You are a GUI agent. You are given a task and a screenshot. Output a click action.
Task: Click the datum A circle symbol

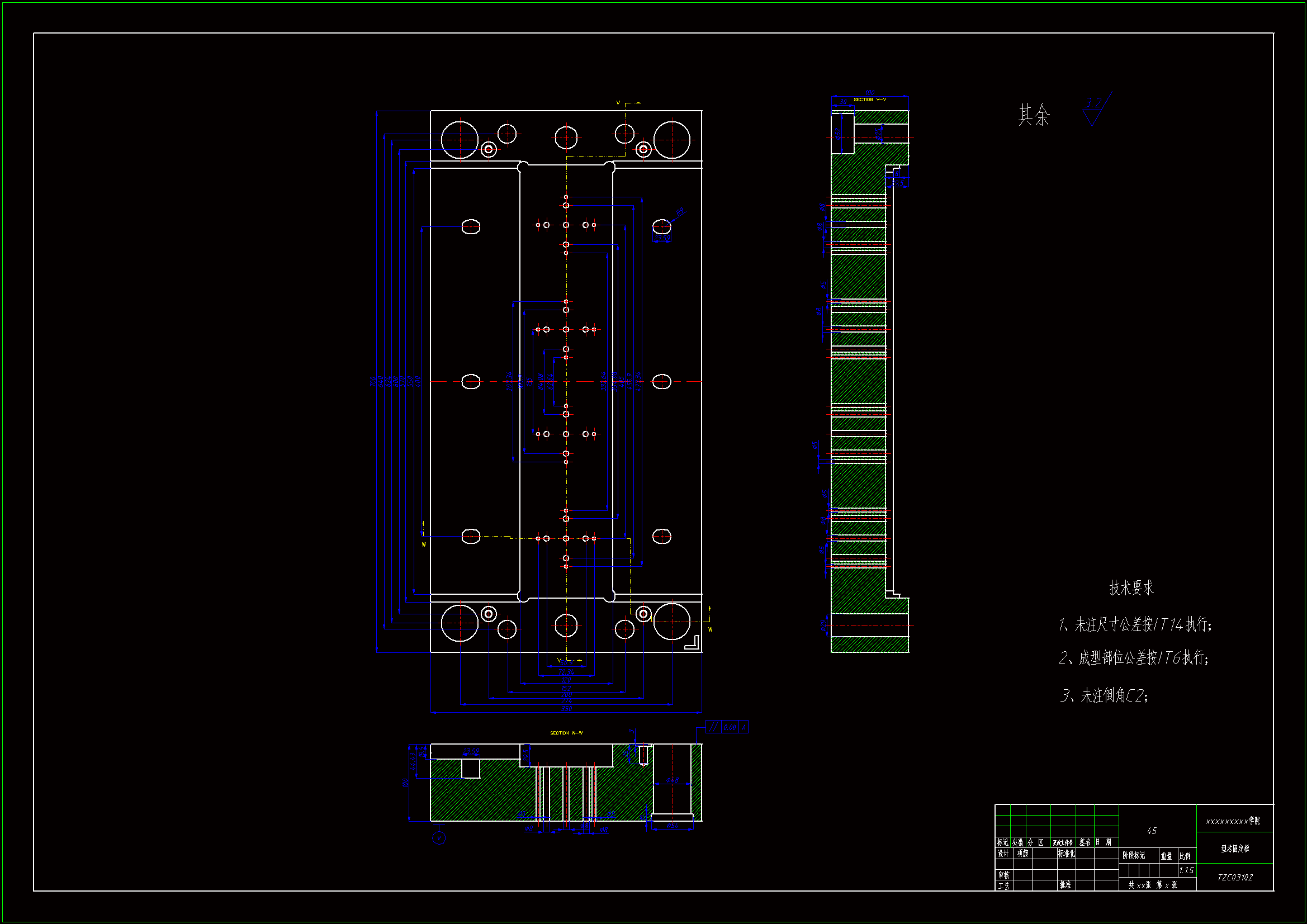pyautogui.click(x=439, y=838)
